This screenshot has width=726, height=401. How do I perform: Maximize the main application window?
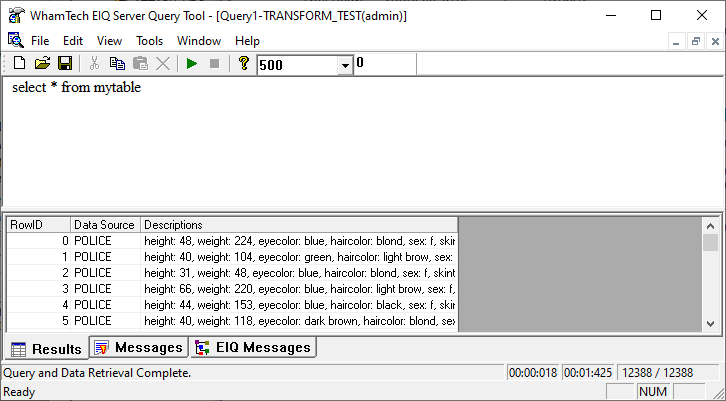(656, 15)
